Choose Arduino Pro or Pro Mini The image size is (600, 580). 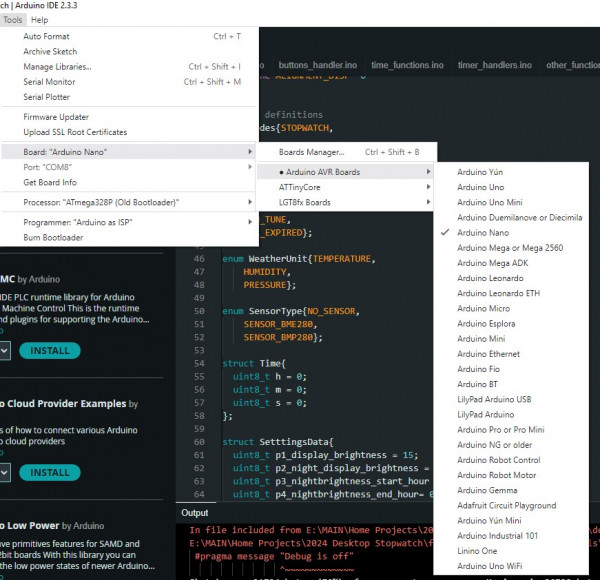tap(511, 430)
